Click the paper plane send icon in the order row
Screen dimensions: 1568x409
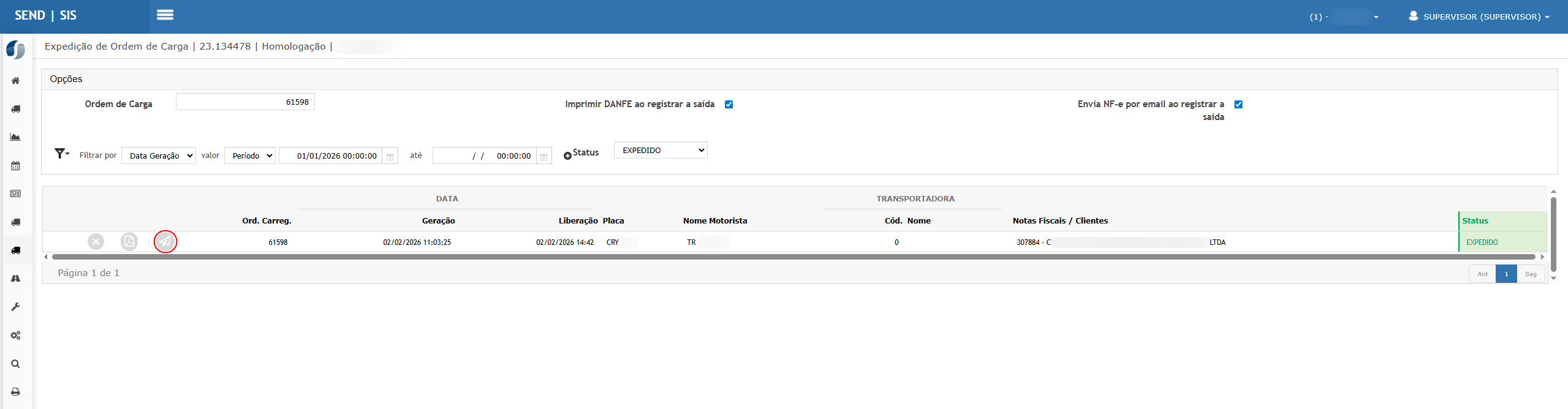click(x=165, y=242)
